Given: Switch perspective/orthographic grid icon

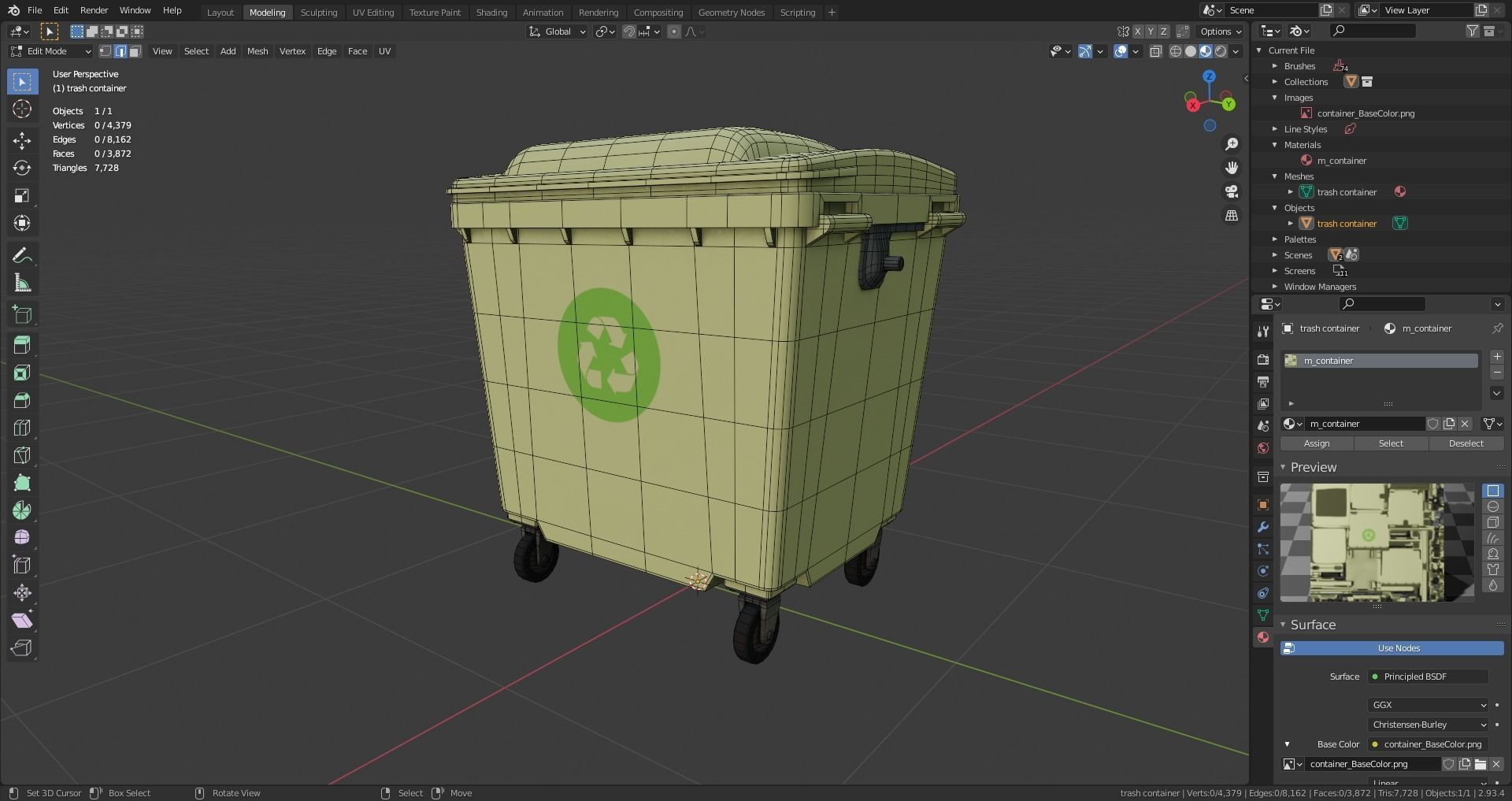Looking at the screenshot, I should click(x=1232, y=215).
